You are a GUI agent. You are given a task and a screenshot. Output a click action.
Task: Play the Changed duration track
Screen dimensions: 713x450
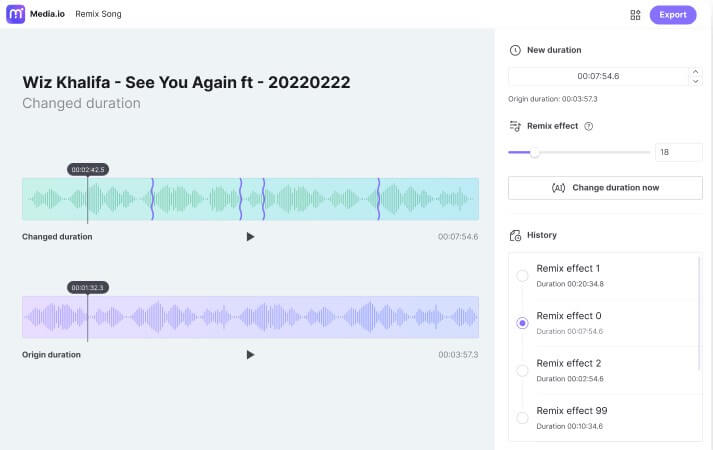250,237
